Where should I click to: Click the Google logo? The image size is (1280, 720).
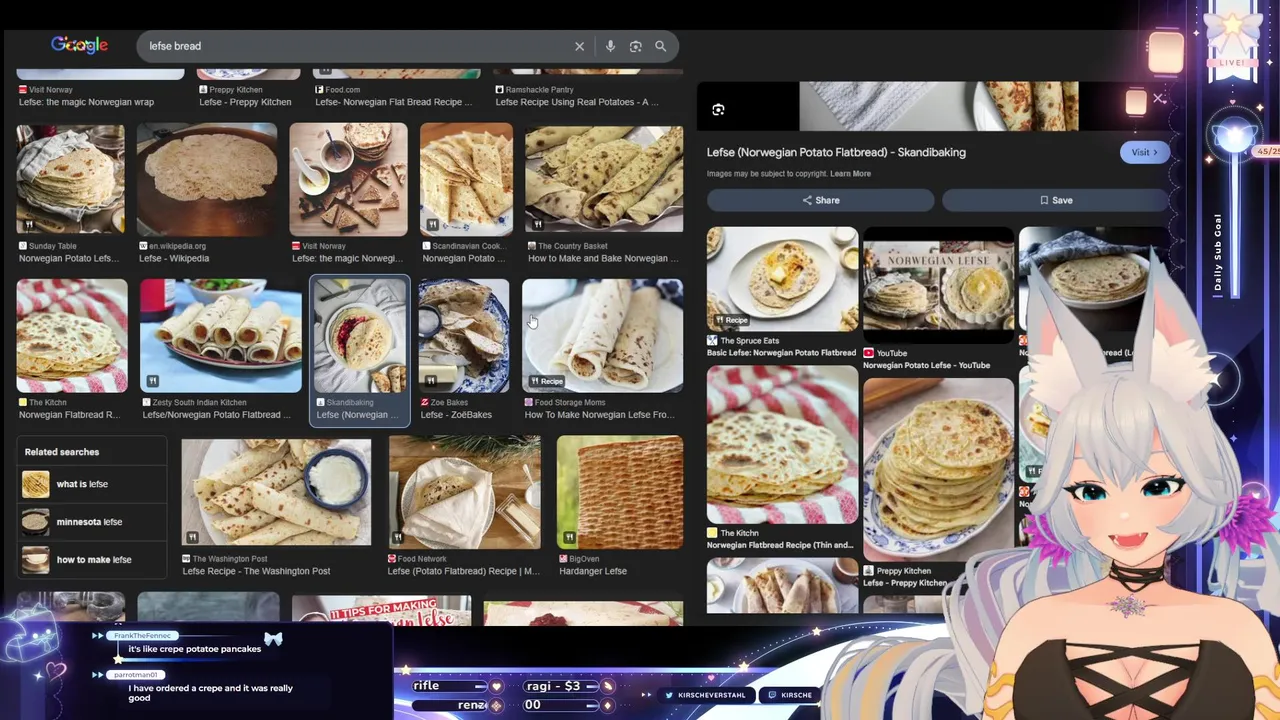(79, 45)
